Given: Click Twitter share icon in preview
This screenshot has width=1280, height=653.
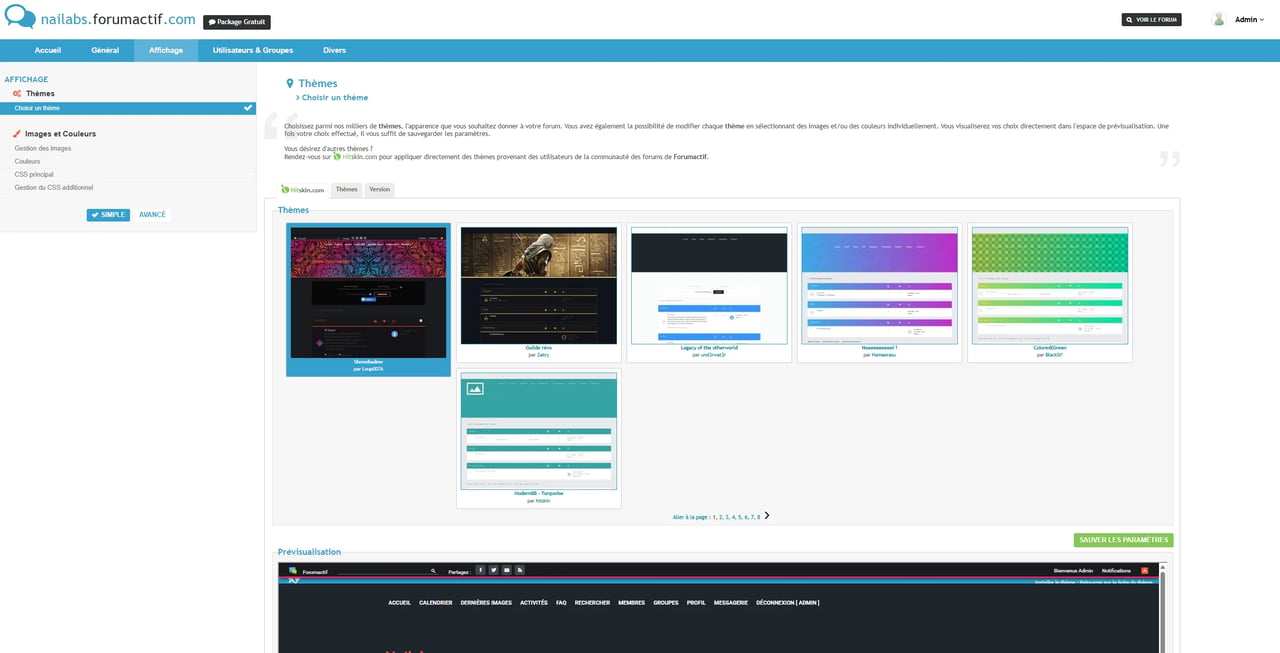Looking at the screenshot, I should [494, 570].
